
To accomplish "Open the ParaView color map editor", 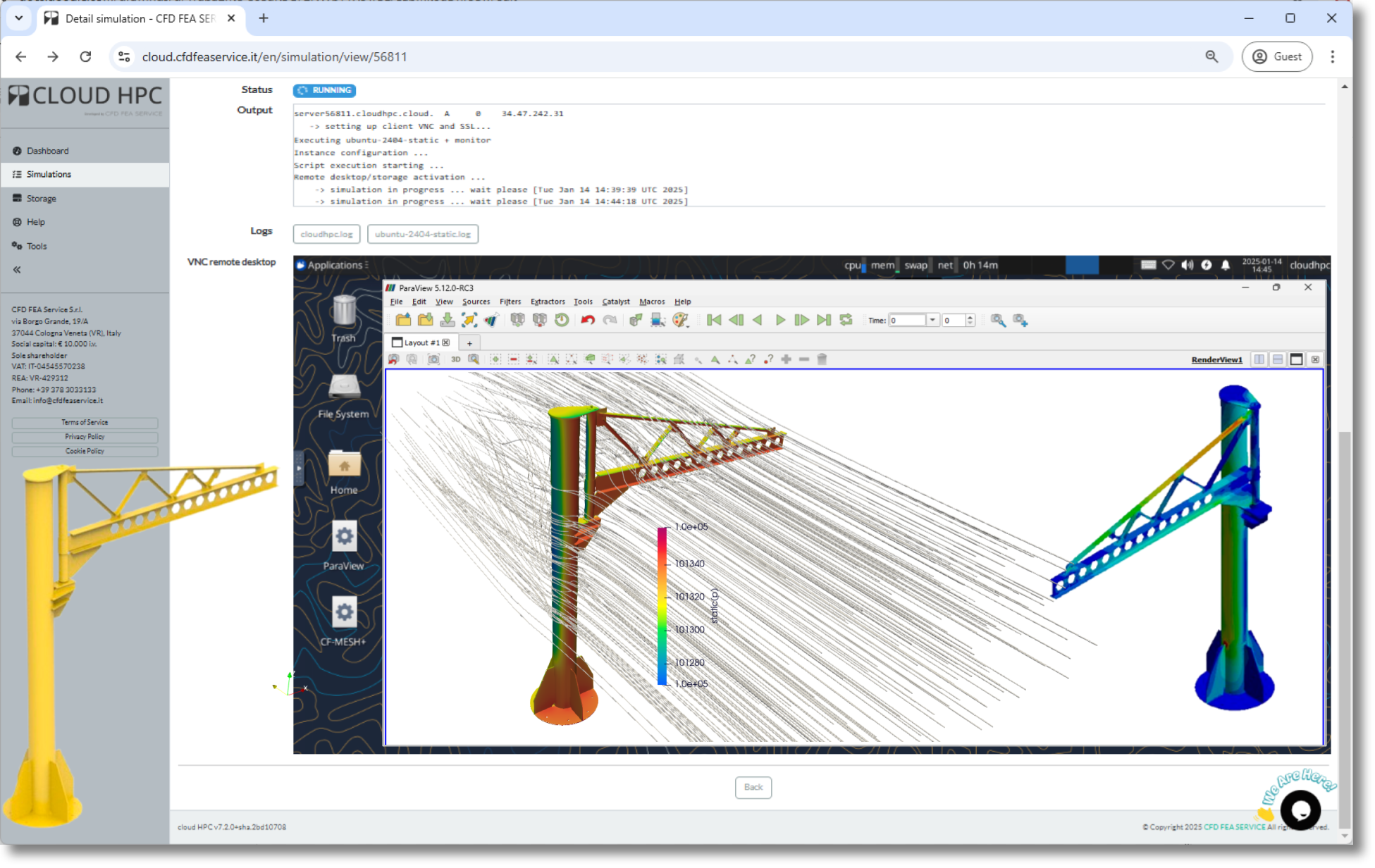I will (680, 320).
